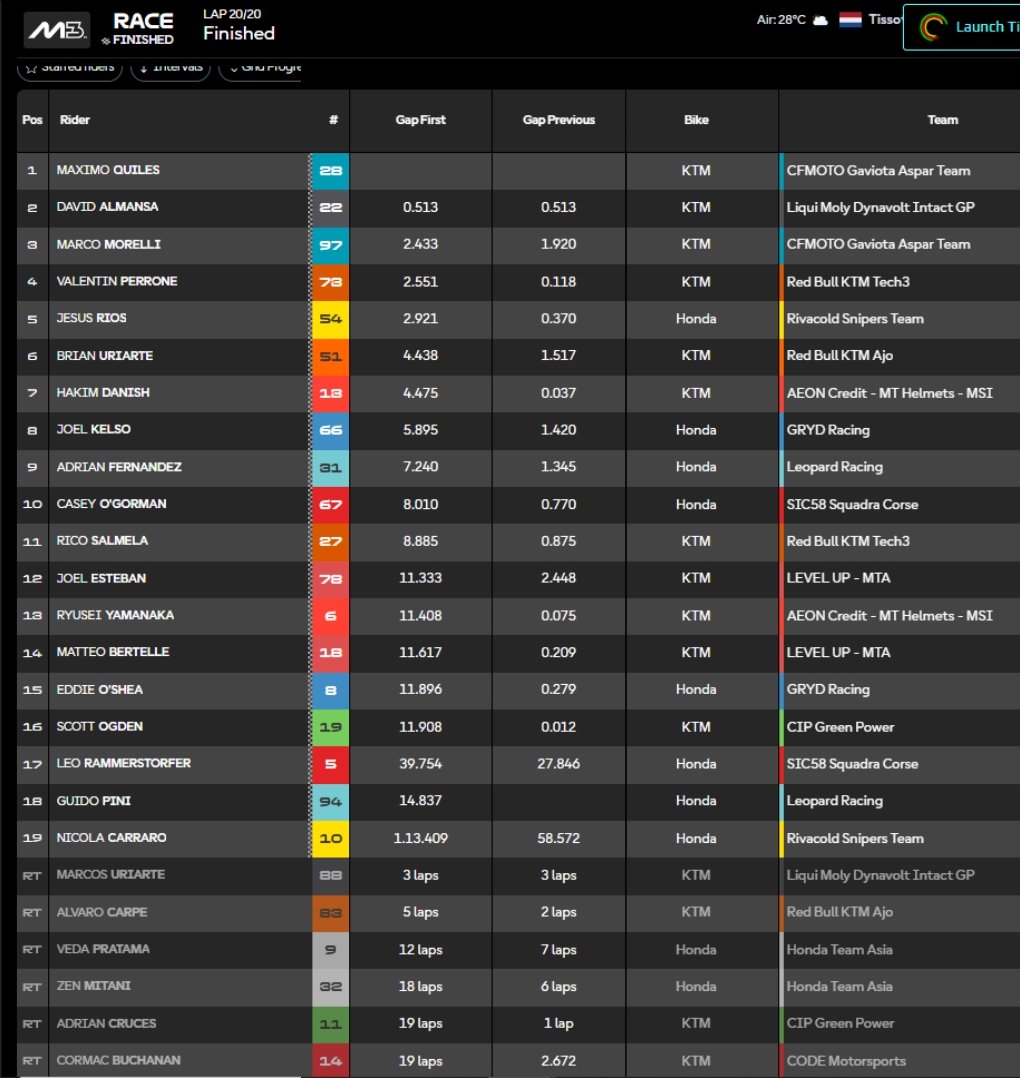The width and height of the screenshot is (1020, 1078).
Task: Click the LAP 20/20 Finished status
Action: (x=239, y=25)
